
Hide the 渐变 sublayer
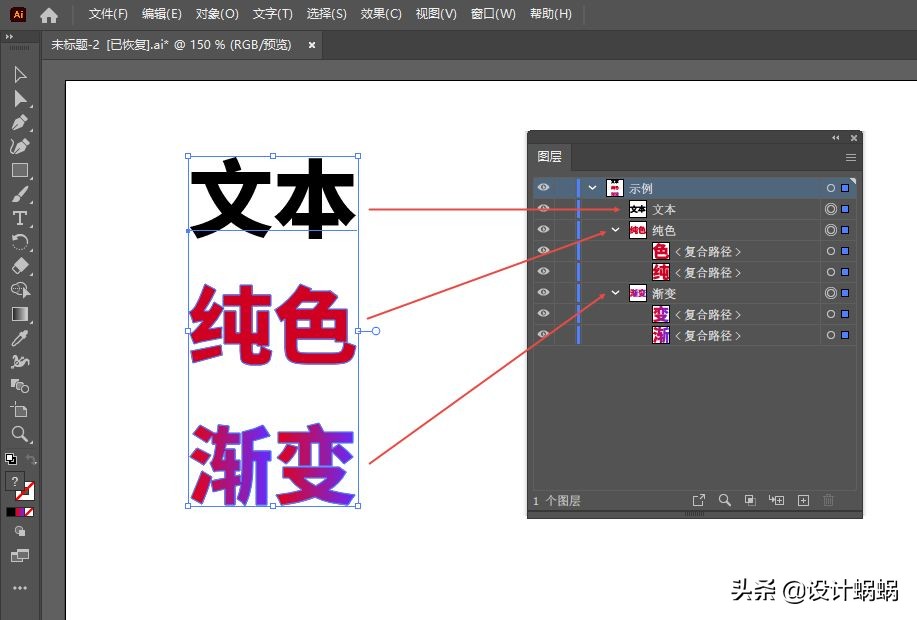pyautogui.click(x=543, y=292)
